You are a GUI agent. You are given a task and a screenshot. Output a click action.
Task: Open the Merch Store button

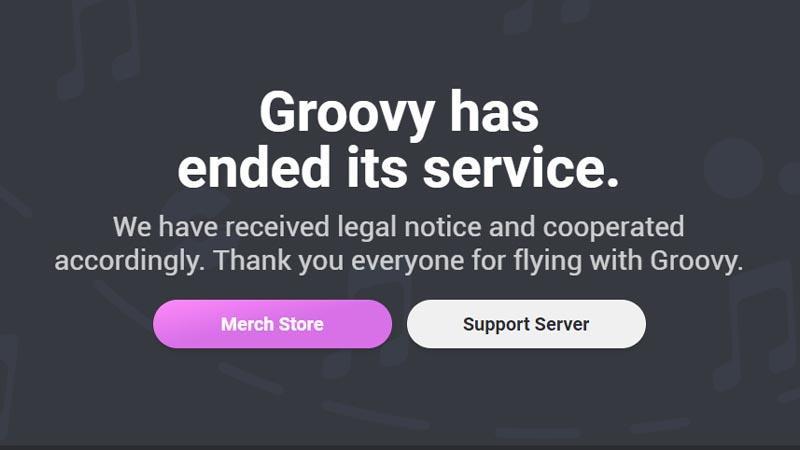pyautogui.click(x=272, y=324)
